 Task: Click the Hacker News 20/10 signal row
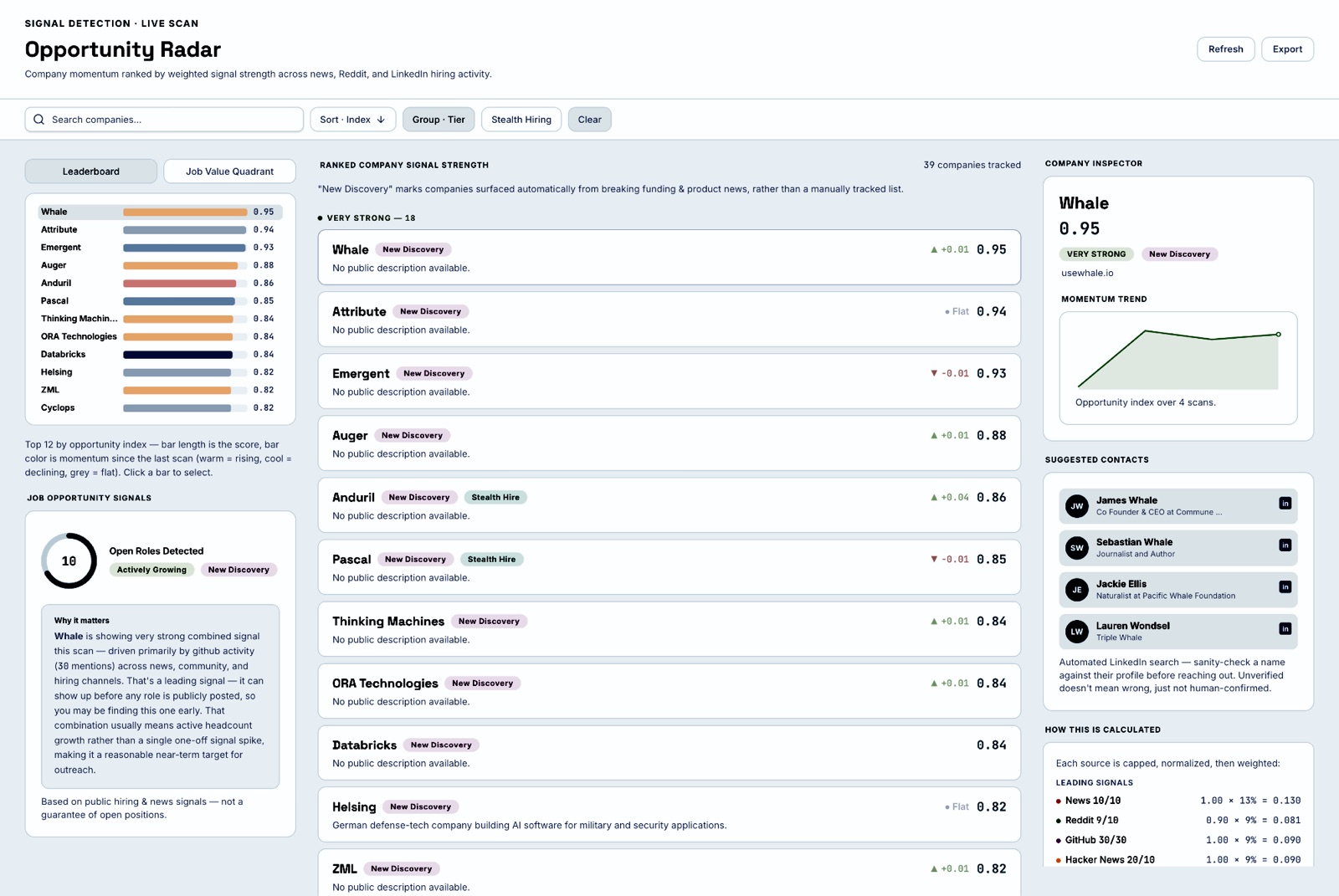coord(1178,860)
